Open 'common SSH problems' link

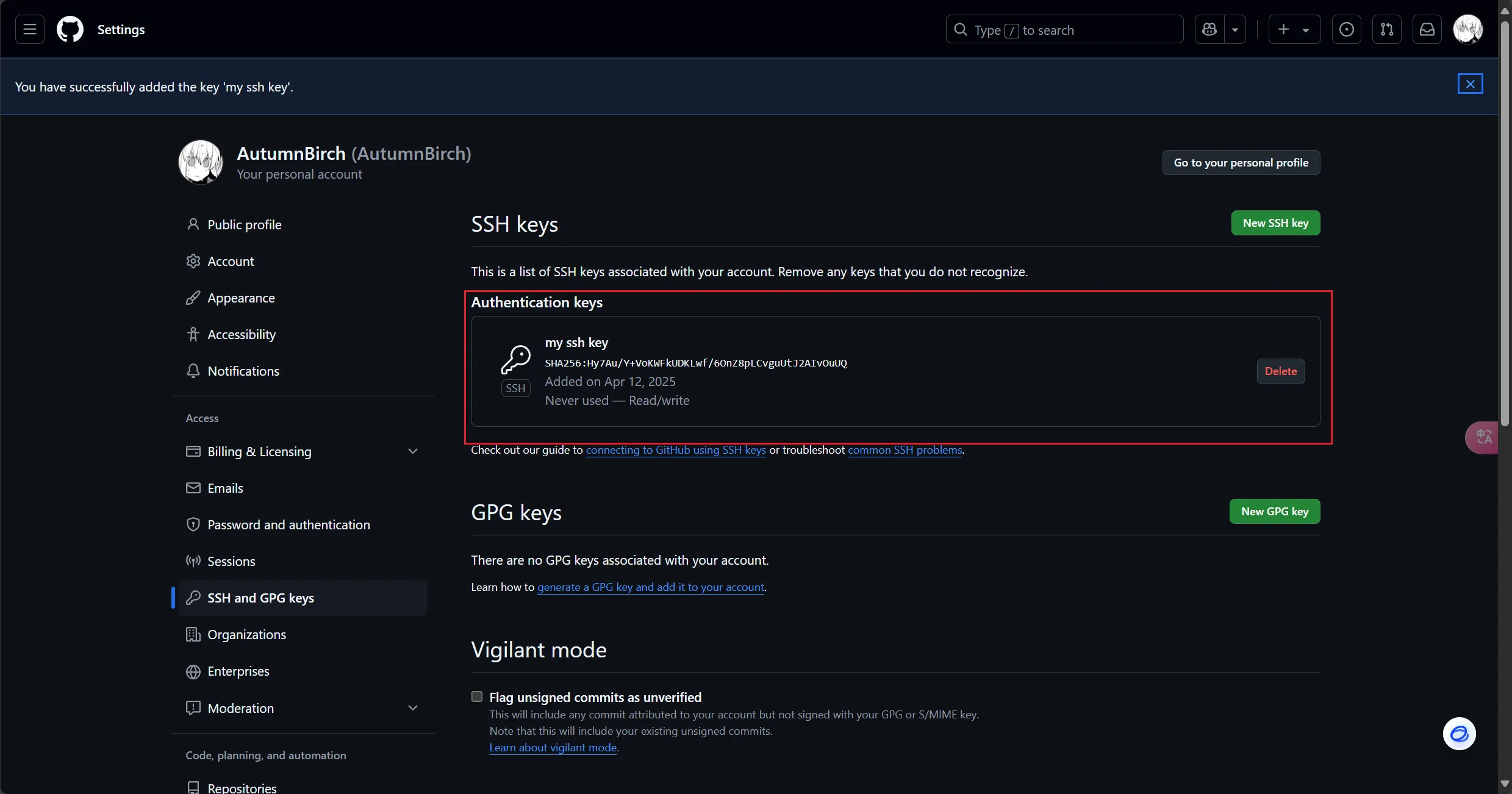click(905, 450)
